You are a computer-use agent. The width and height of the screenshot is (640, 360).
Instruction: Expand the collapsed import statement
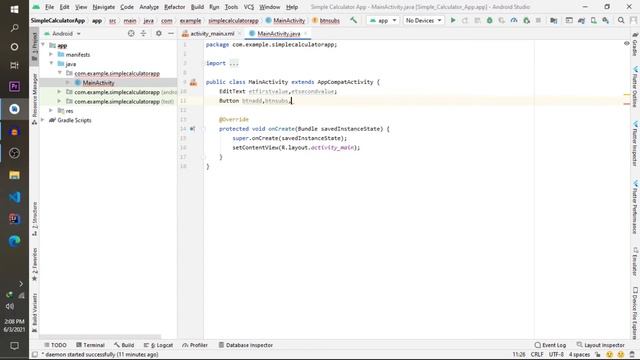233,63
